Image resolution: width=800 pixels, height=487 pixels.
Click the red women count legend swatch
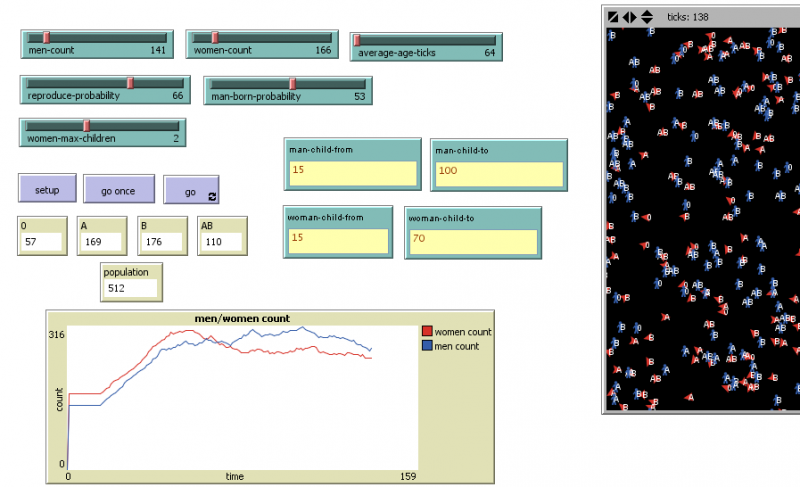pyautogui.click(x=427, y=332)
